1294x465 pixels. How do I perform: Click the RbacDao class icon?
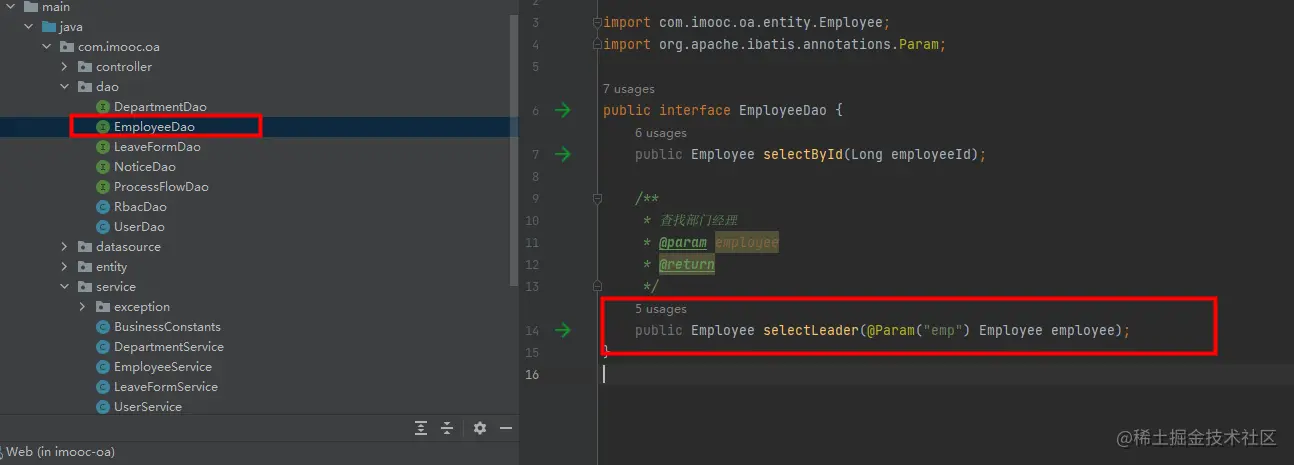pos(102,207)
